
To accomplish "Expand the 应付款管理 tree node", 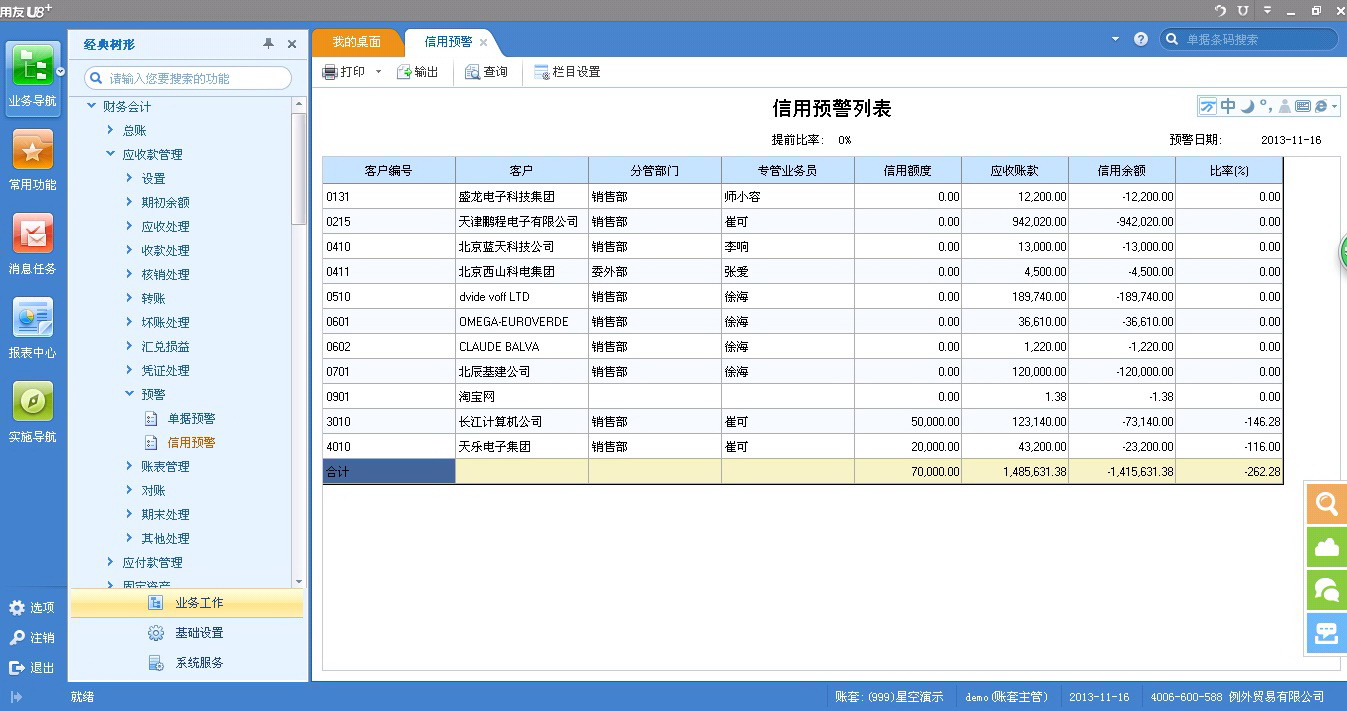I will point(110,562).
